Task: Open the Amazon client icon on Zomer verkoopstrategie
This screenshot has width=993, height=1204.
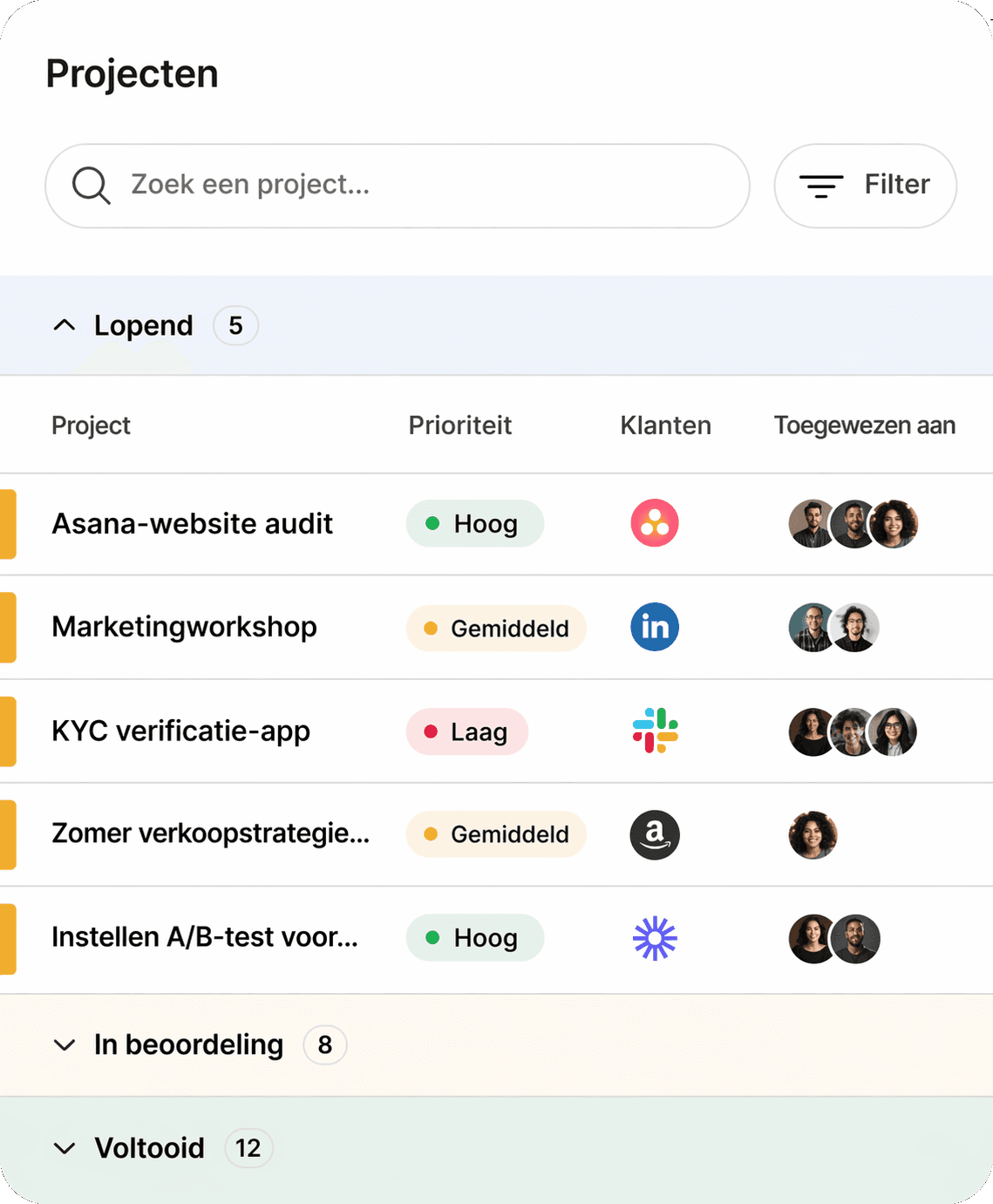Action: (x=655, y=834)
